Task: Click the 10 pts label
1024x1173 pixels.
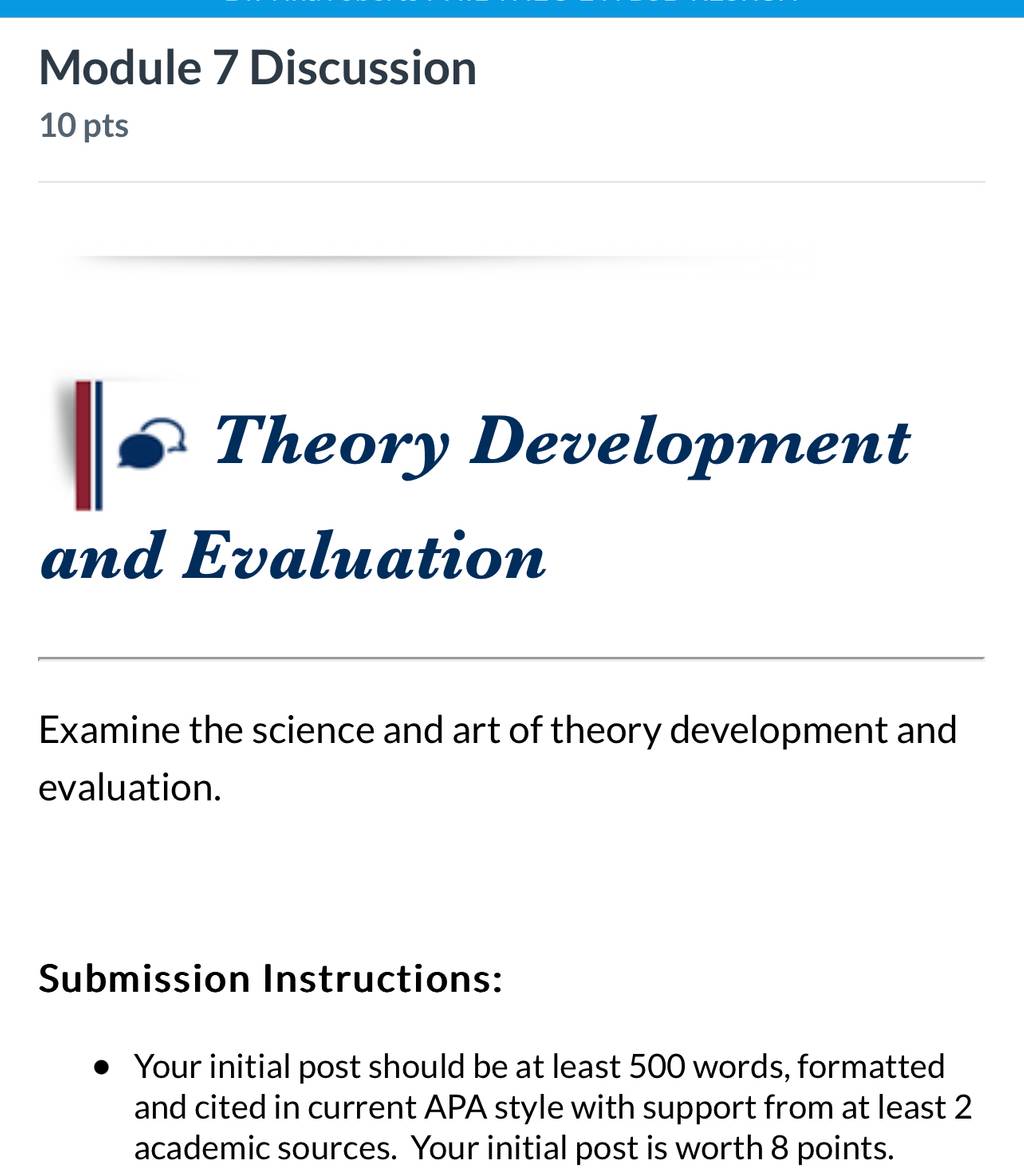Action: (84, 126)
